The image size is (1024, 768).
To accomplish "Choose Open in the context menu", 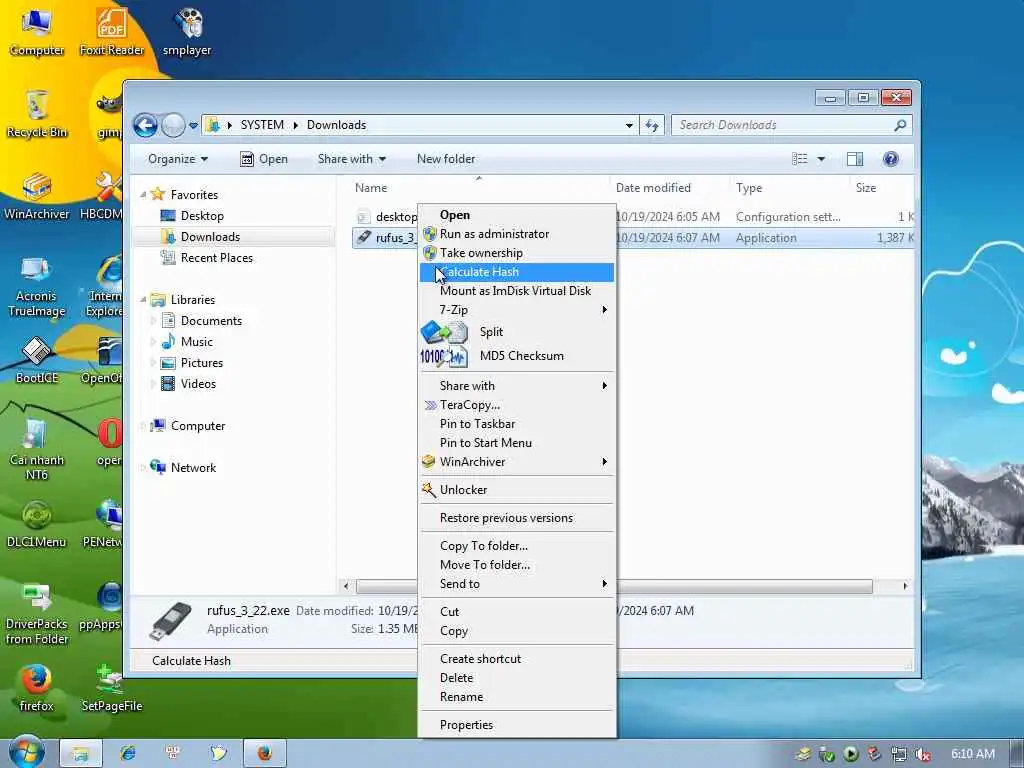I will 517,215.
